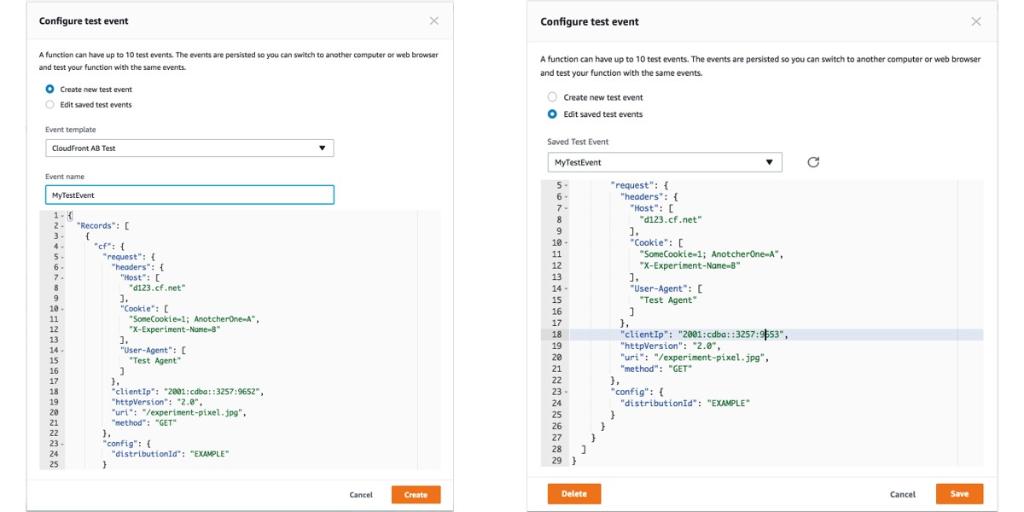The image size is (1024, 512).
Task: Collapse line 3 fold arrow in left editor
Action: [61, 236]
